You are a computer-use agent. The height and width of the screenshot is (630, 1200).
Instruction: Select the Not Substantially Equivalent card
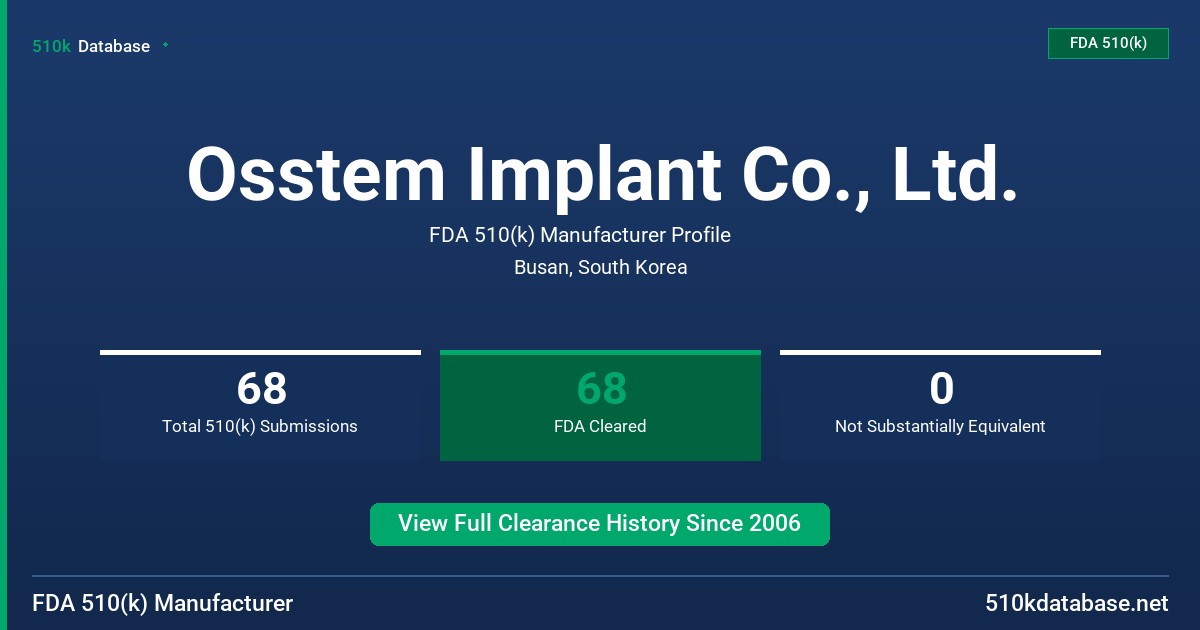940,405
